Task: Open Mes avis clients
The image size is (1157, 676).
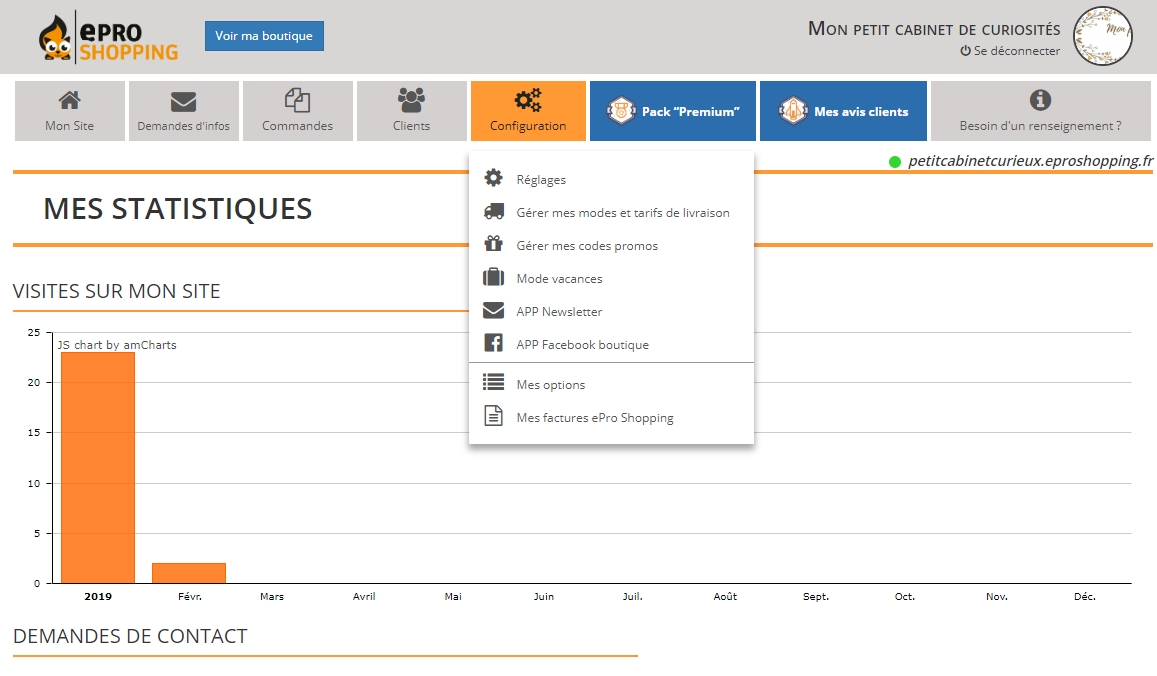Action: [x=843, y=111]
